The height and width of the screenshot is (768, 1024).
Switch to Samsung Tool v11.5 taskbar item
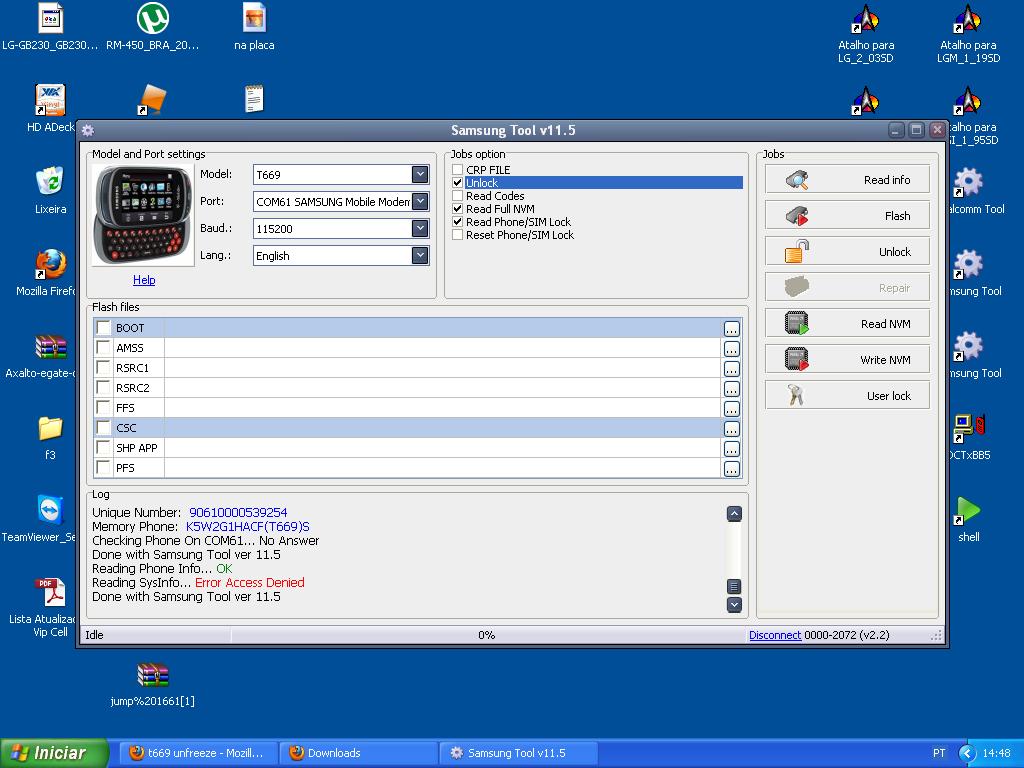pyautogui.click(x=519, y=753)
